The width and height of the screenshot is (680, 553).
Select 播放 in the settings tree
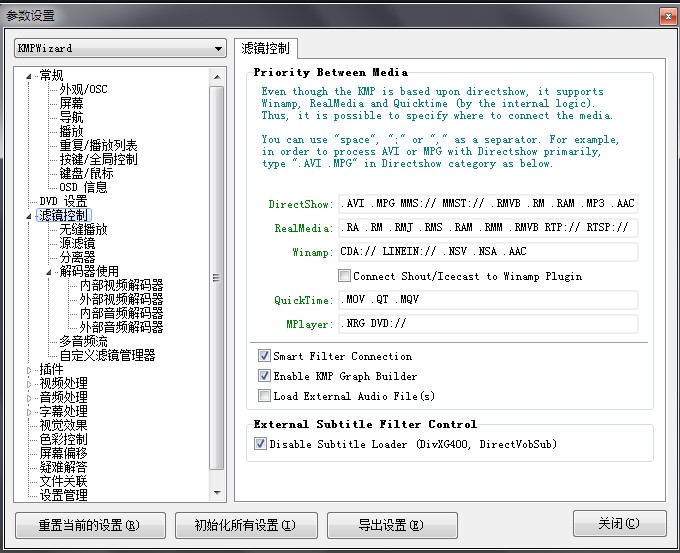(x=71, y=131)
